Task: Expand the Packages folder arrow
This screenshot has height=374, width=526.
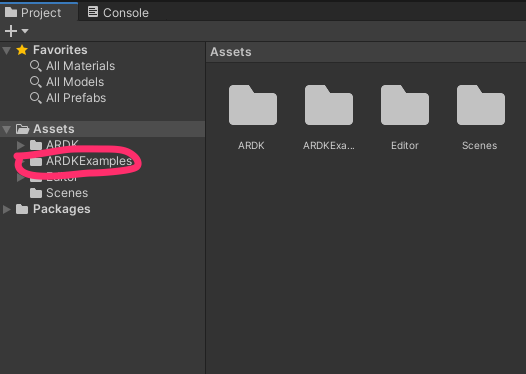Action: [x=6, y=209]
